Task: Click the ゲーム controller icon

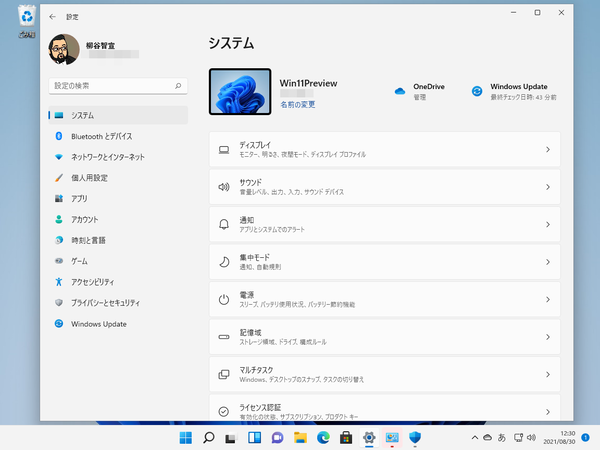Action: [59, 261]
